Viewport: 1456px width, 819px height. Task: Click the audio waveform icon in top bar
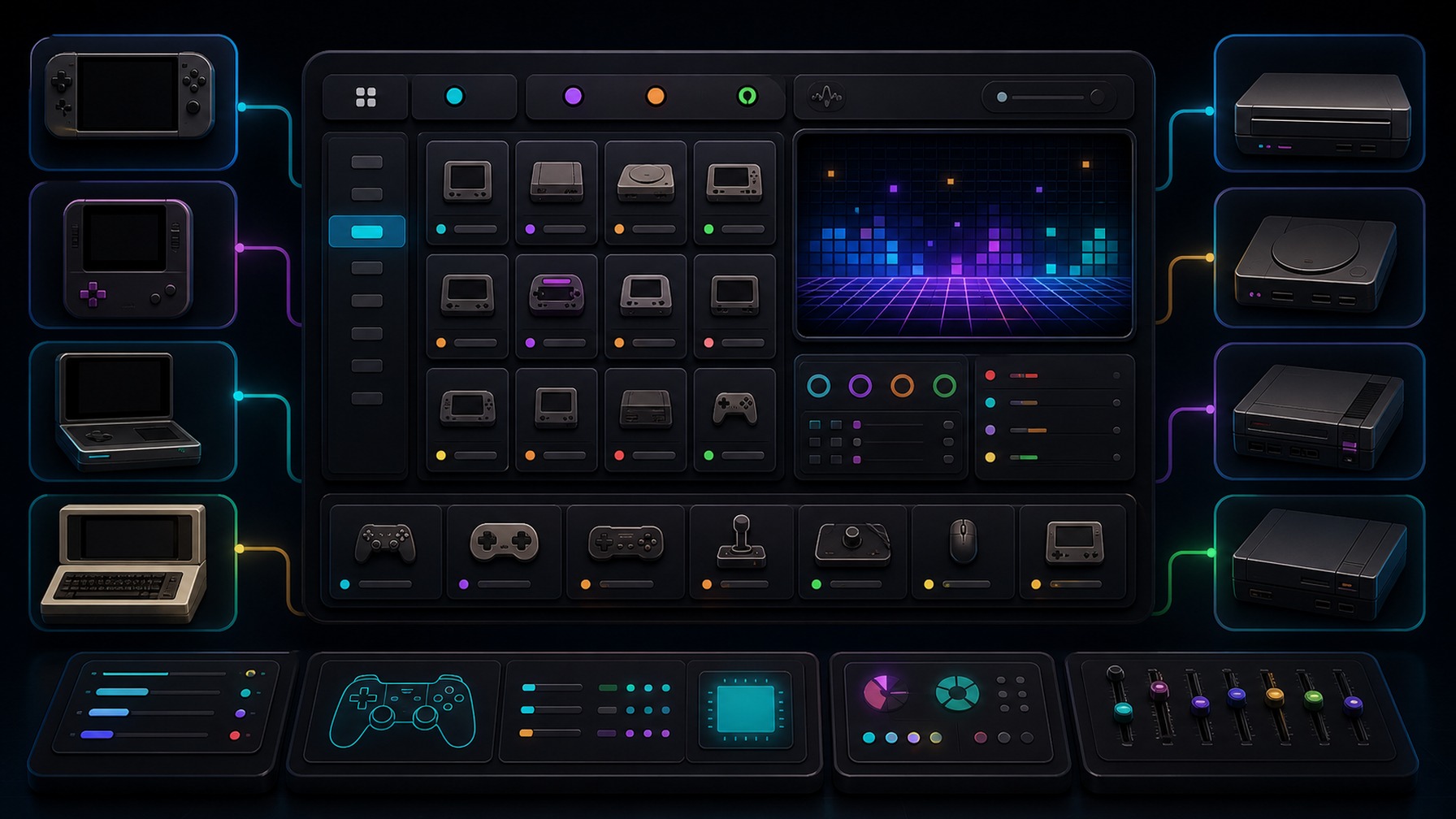826,97
